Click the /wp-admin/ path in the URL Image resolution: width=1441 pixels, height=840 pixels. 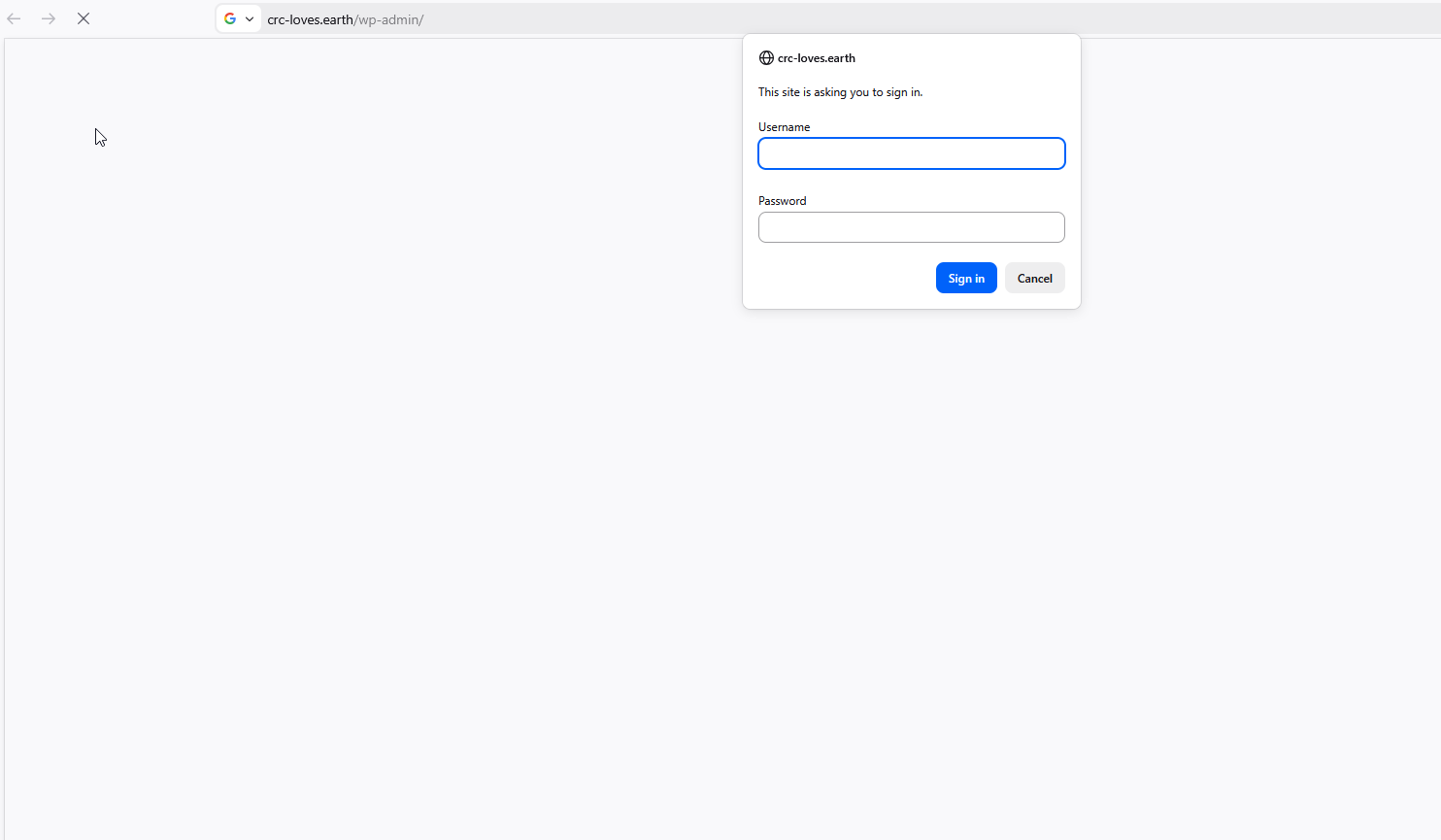pyautogui.click(x=390, y=19)
